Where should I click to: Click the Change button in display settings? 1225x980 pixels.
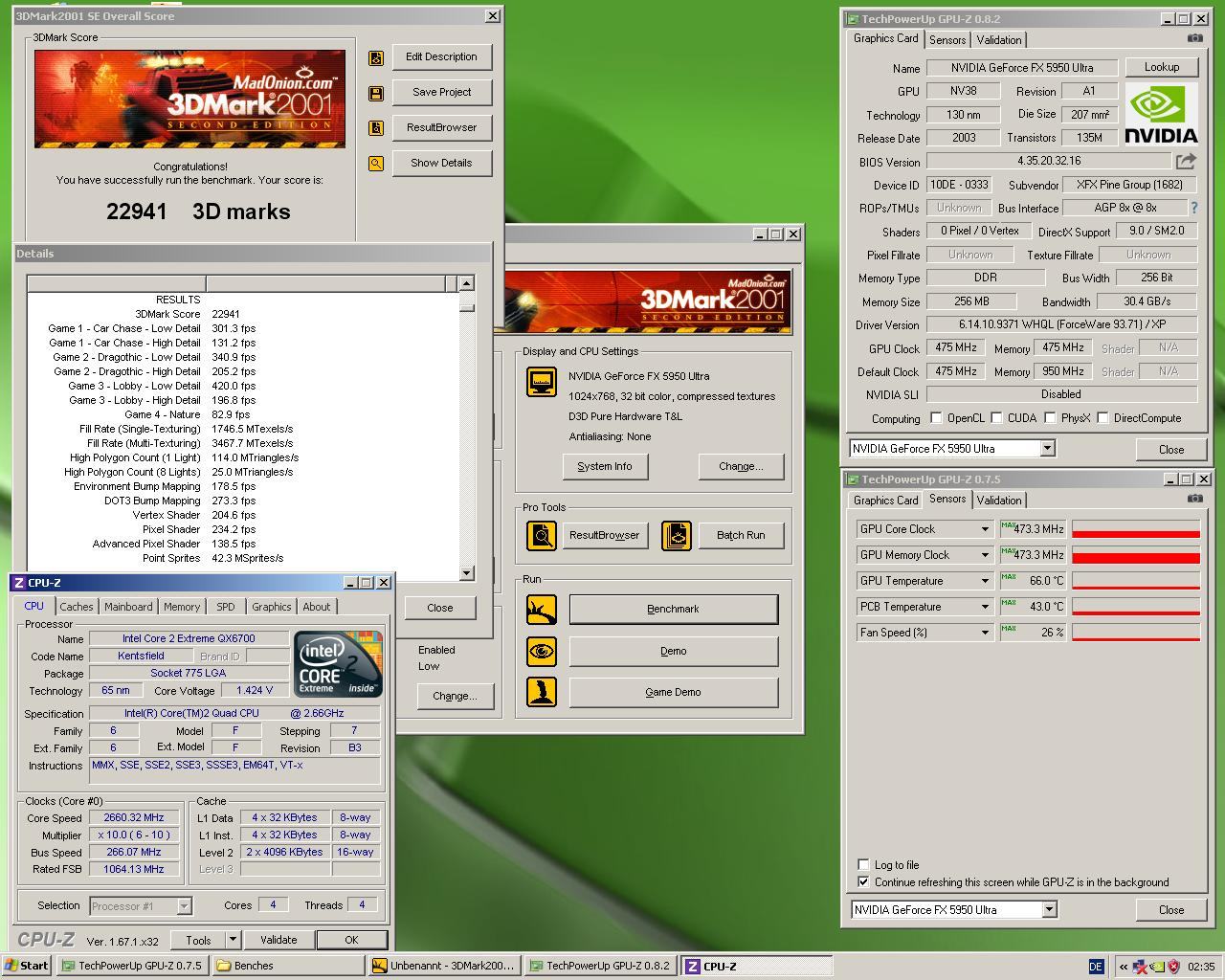click(x=741, y=466)
